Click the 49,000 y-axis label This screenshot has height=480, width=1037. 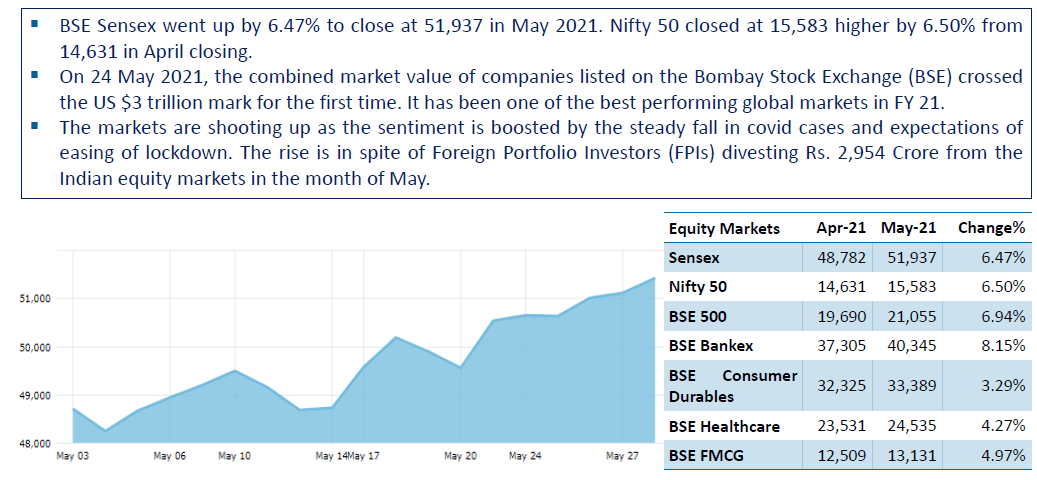(x=36, y=396)
